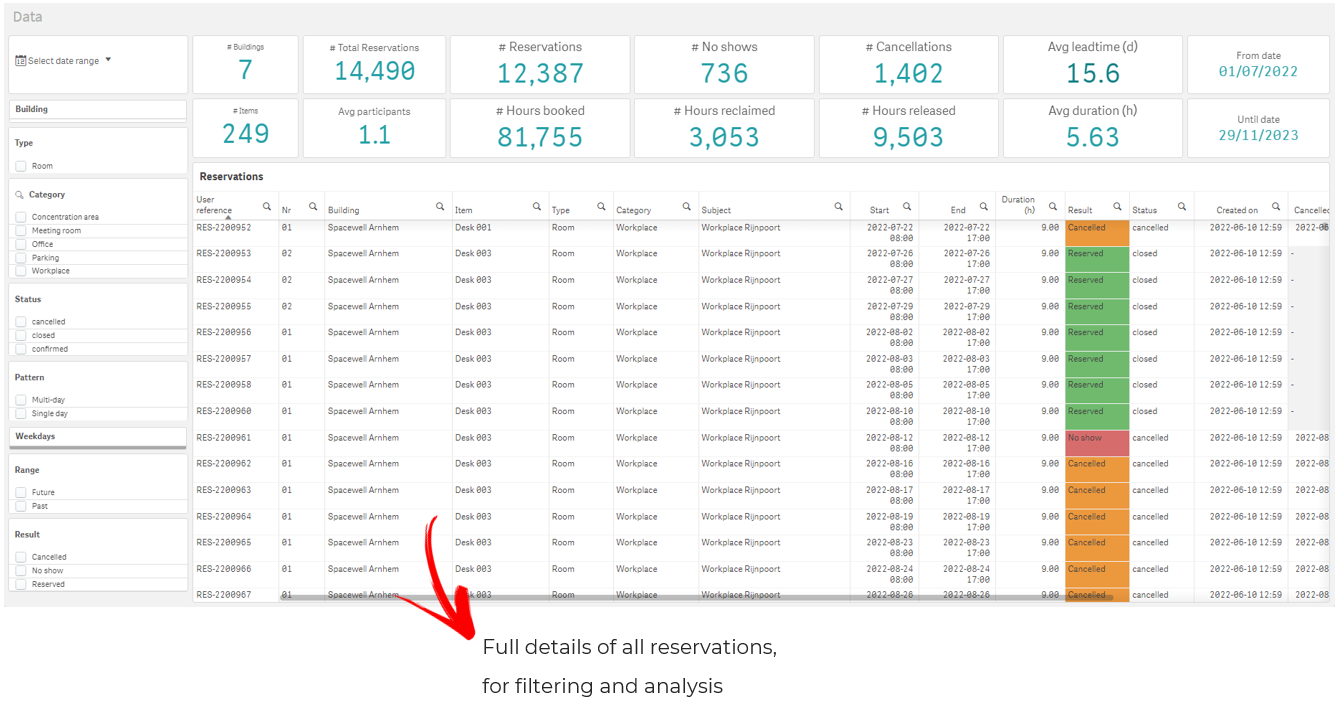Viewport: 1339px width, 705px height.
Task: Click Reserved result for RES-2200953
Action: click(1097, 259)
